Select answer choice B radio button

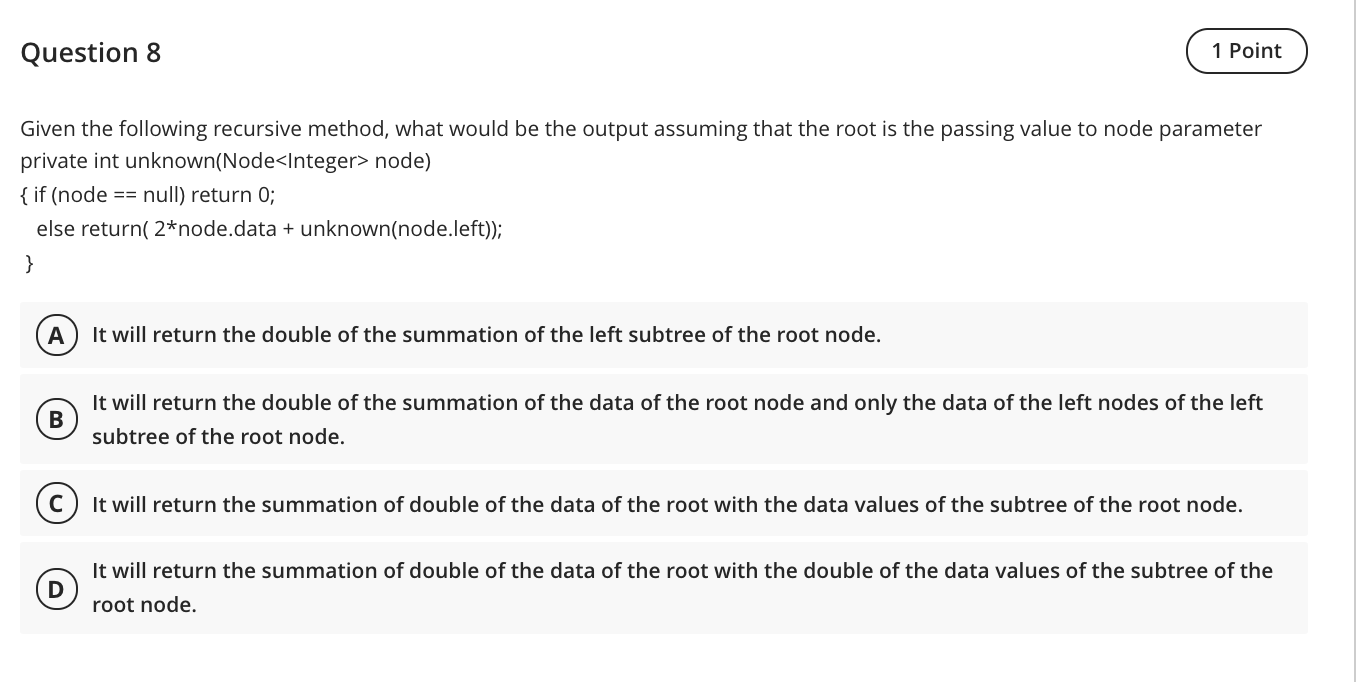click(57, 419)
